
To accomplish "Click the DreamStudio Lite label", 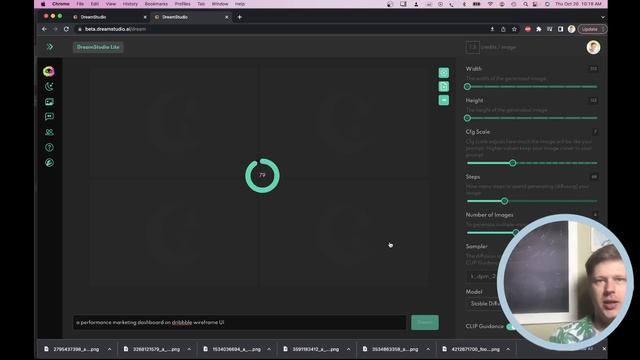I will [x=98, y=47].
